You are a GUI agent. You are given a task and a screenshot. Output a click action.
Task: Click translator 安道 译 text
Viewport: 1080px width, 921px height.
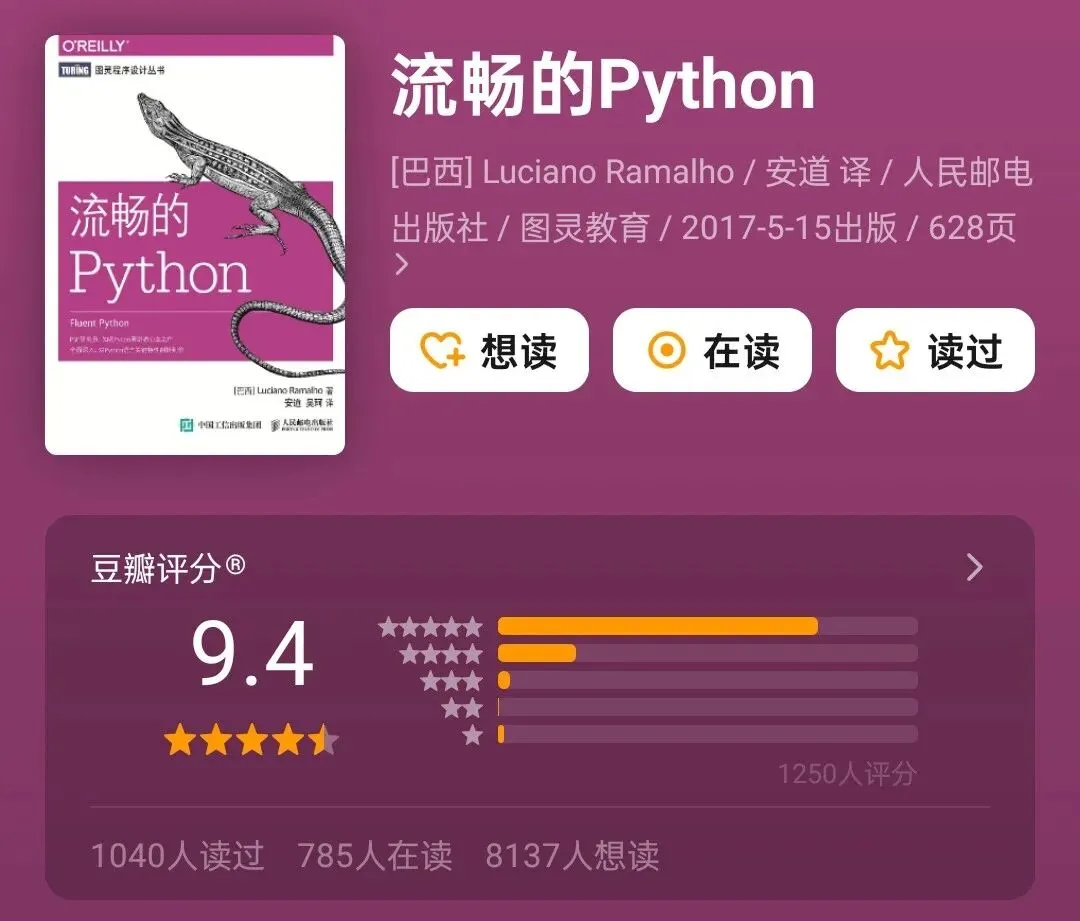point(818,172)
